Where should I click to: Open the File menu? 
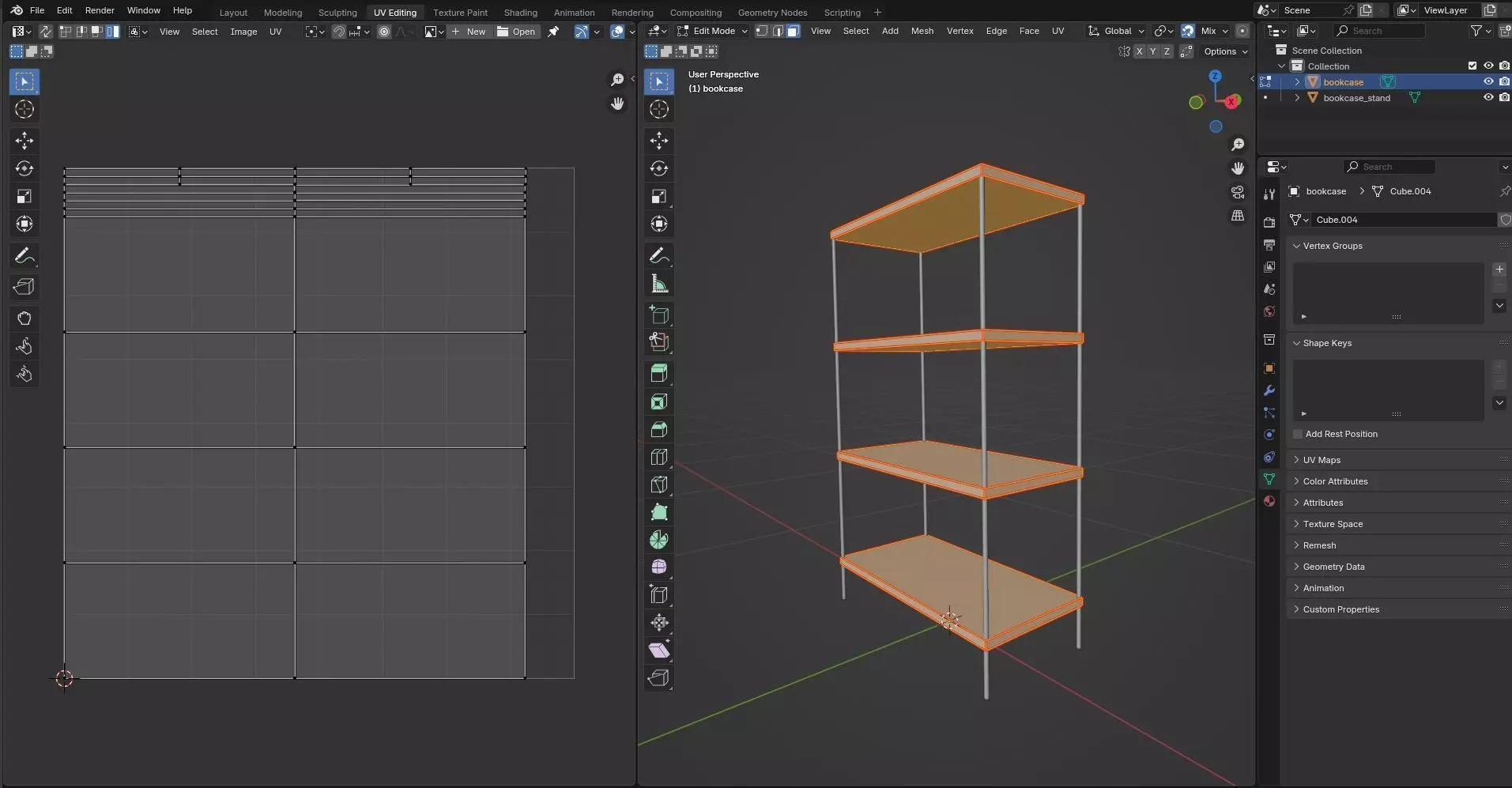point(36,10)
